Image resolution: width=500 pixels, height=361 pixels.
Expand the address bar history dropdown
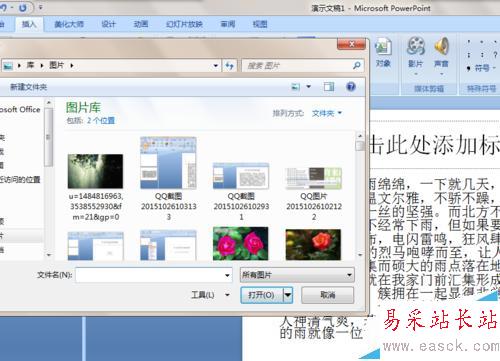click(x=216, y=66)
